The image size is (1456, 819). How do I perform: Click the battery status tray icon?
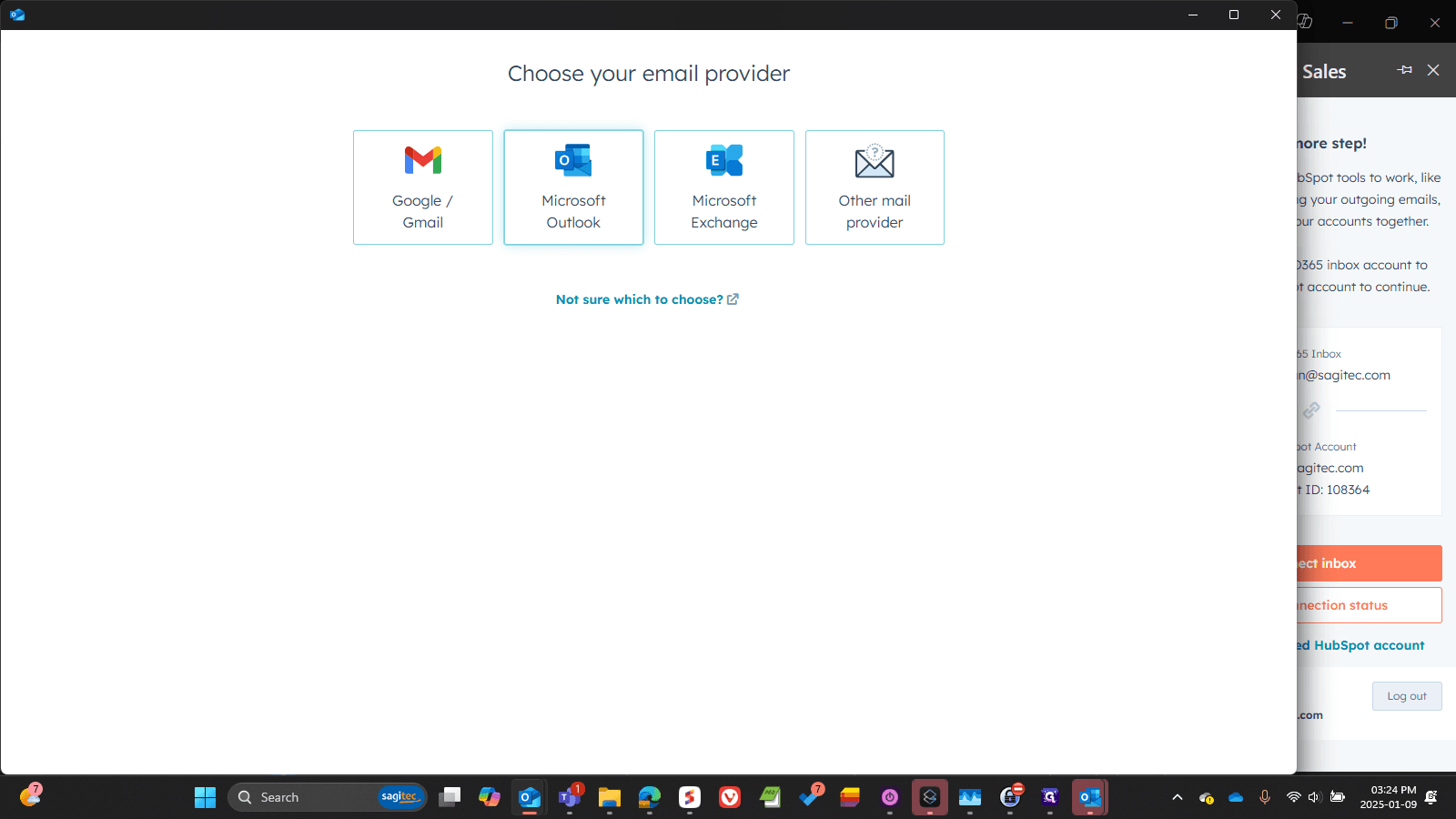pos(1338,797)
